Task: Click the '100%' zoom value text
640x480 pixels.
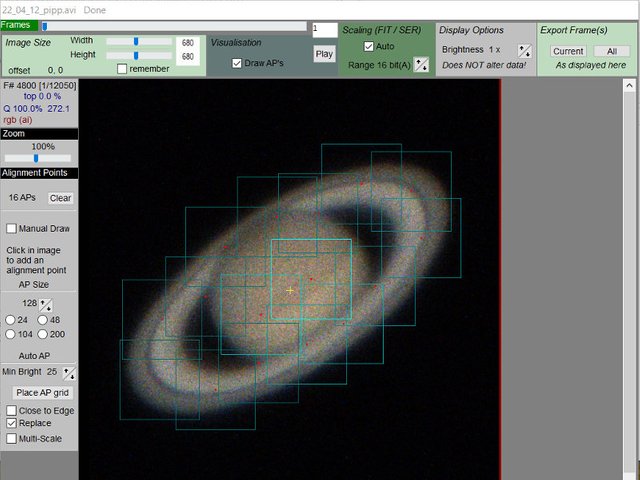Action: pos(43,147)
